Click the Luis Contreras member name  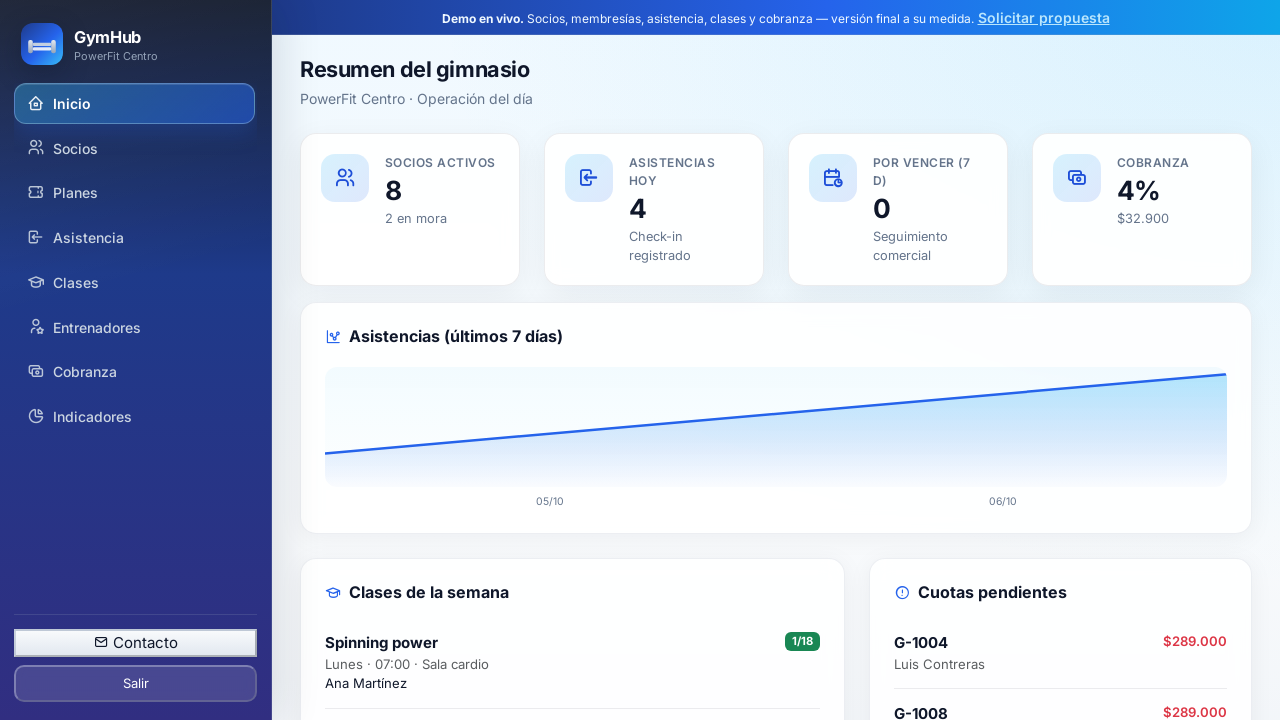pos(940,664)
